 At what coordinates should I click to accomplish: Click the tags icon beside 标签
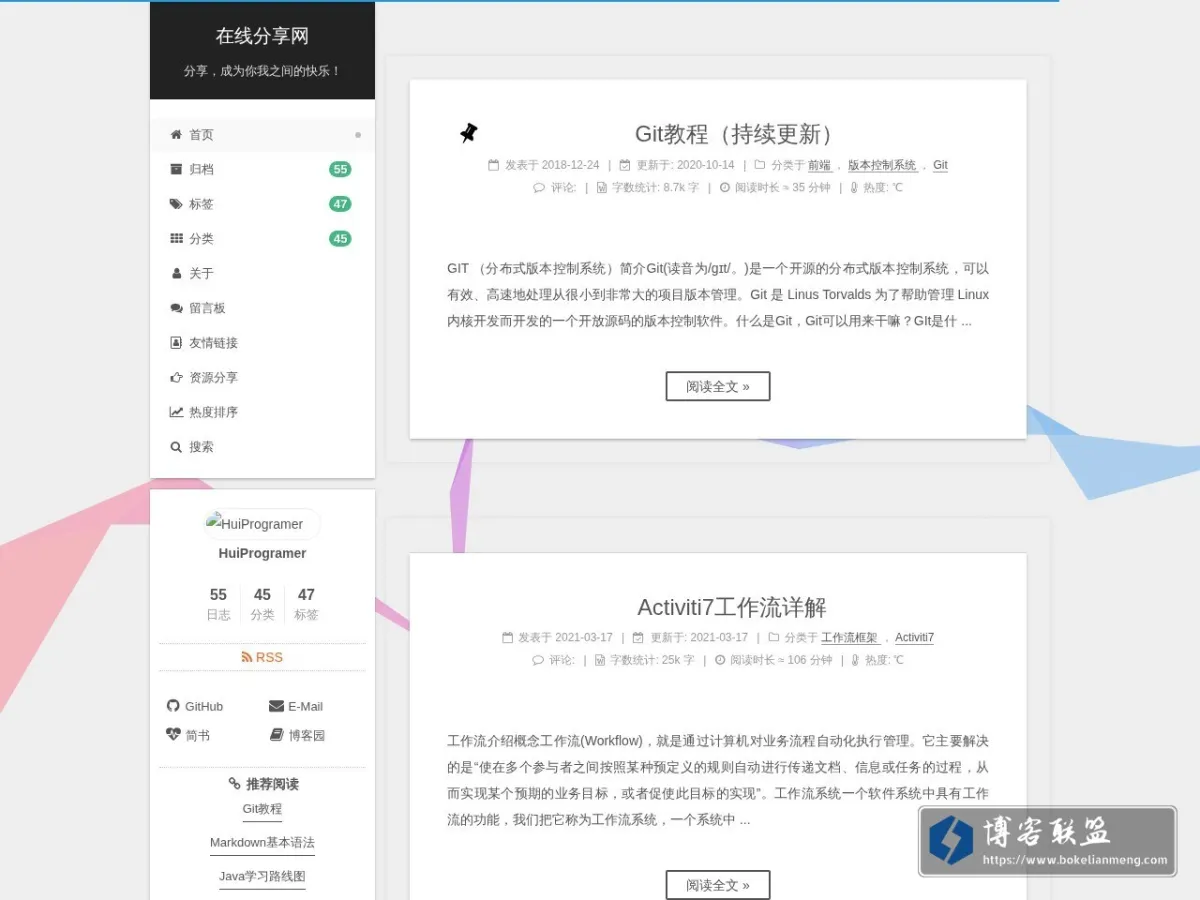click(176, 204)
